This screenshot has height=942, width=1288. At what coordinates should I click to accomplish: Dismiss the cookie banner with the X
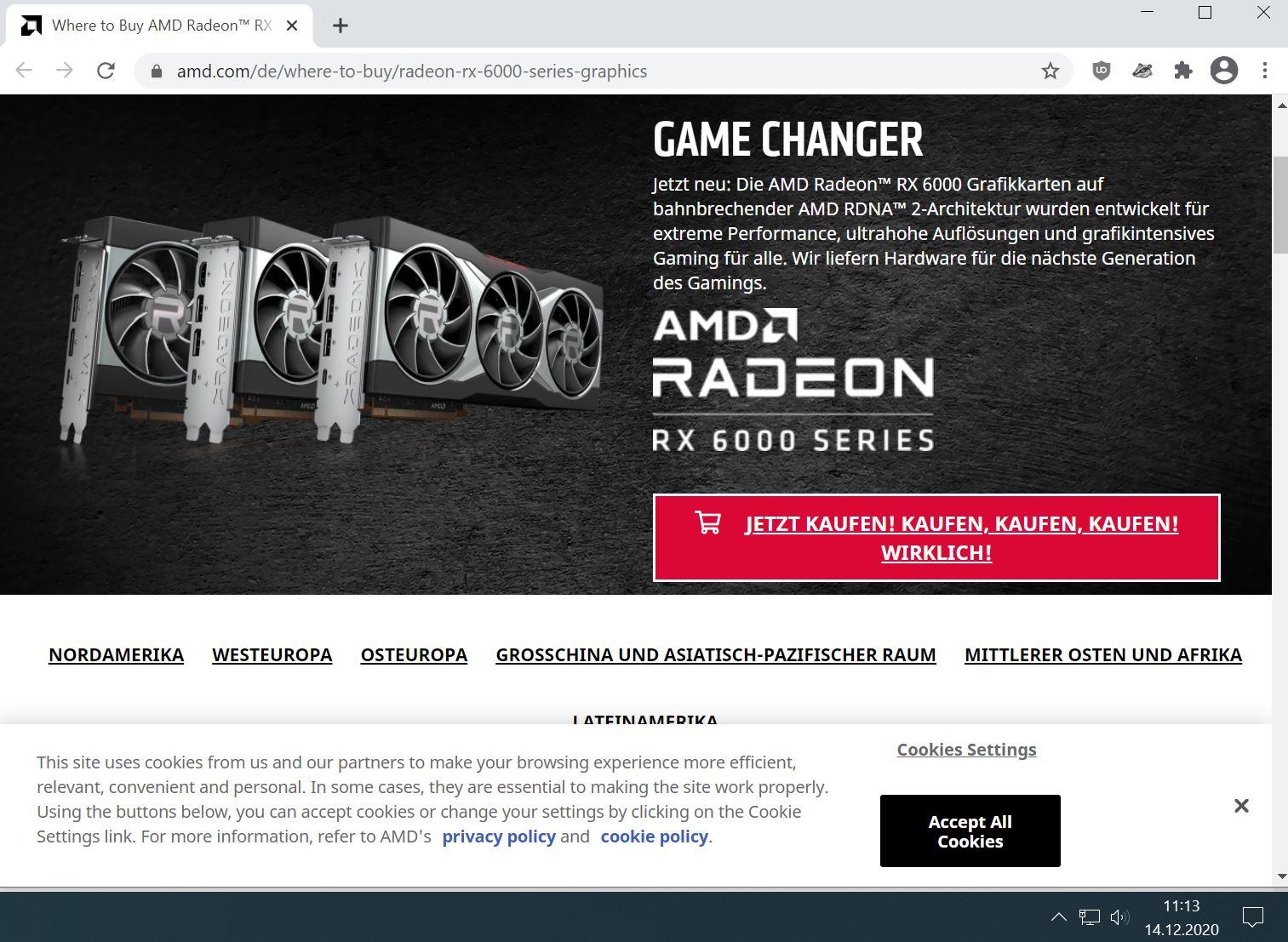point(1241,805)
